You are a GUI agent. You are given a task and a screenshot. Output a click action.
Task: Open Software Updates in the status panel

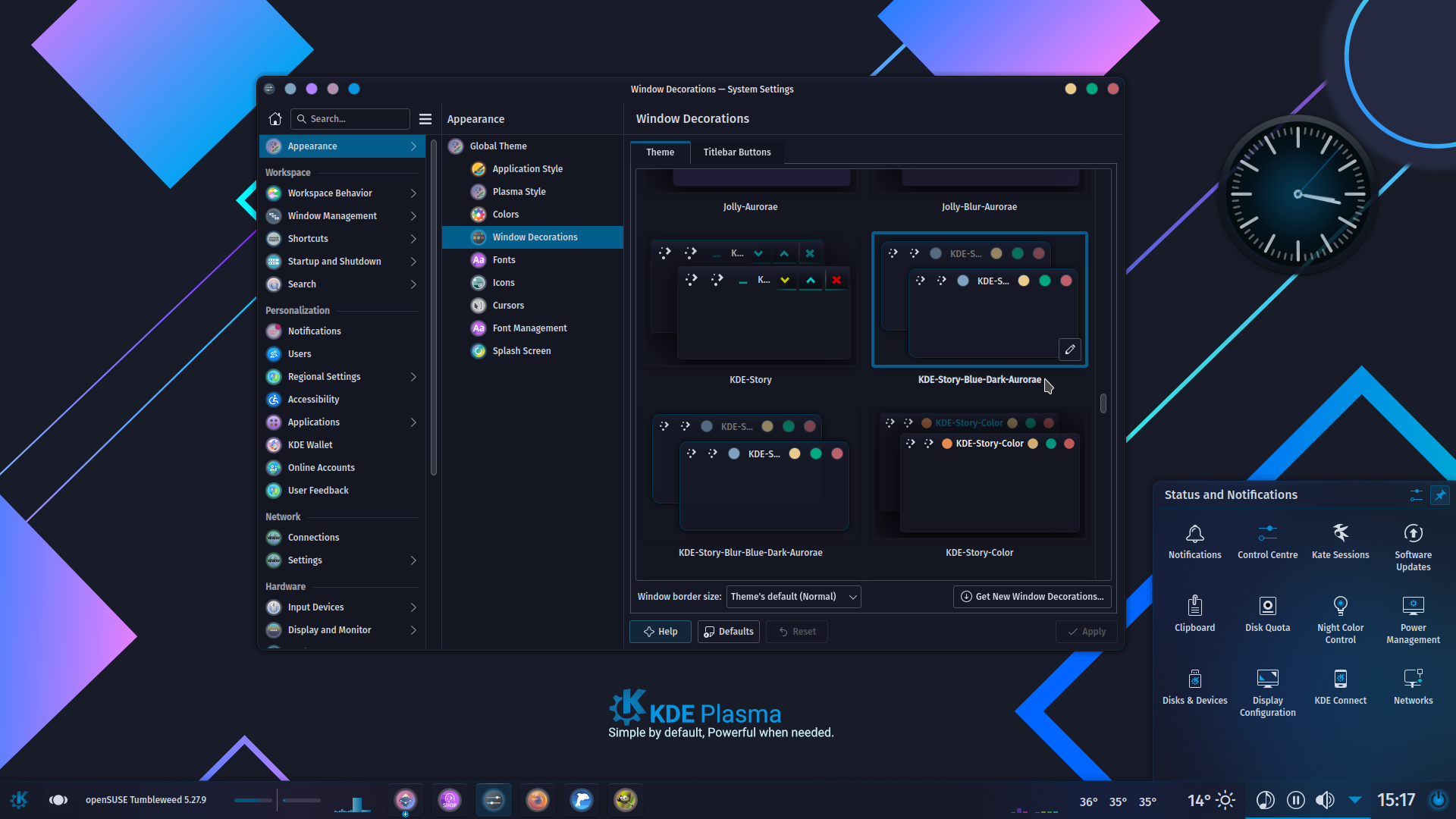tap(1414, 548)
